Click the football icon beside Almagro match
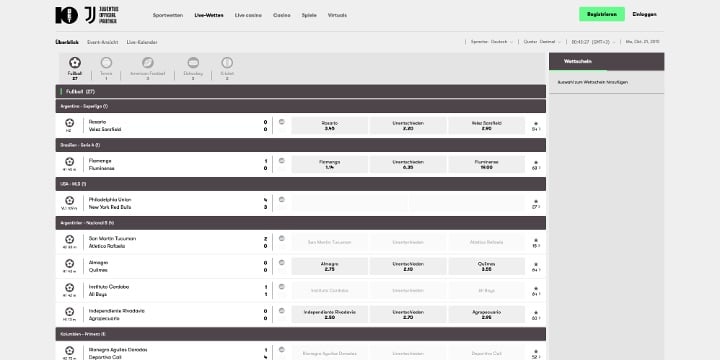The image size is (720, 360). point(69,264)
